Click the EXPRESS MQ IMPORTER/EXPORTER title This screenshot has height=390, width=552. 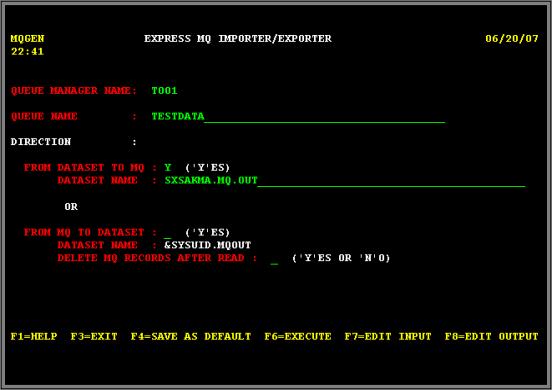[x=238, y=39]
